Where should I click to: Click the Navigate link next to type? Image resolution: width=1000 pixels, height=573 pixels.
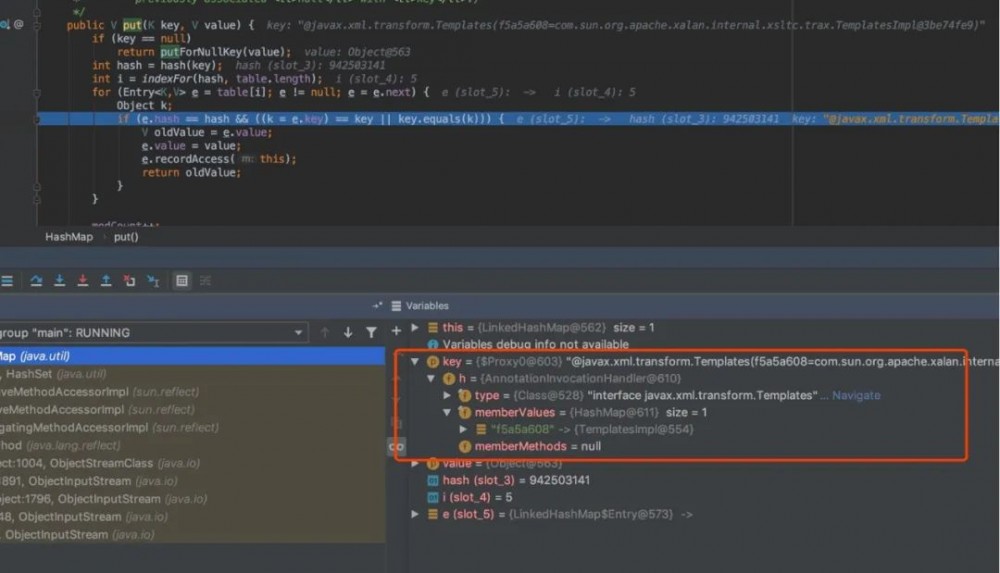tap(856, 396)
